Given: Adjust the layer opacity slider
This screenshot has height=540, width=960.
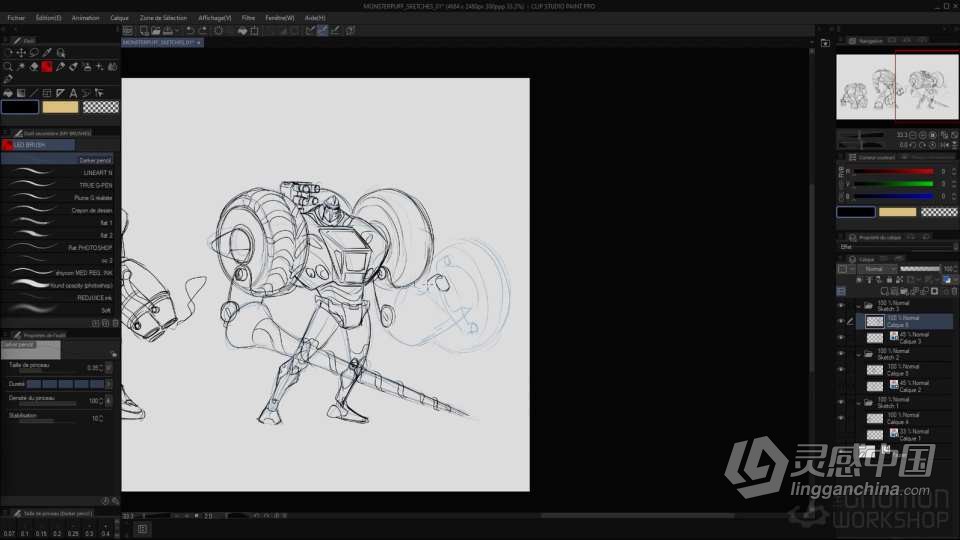Looking at the screenshot, I should coord(920,269).
